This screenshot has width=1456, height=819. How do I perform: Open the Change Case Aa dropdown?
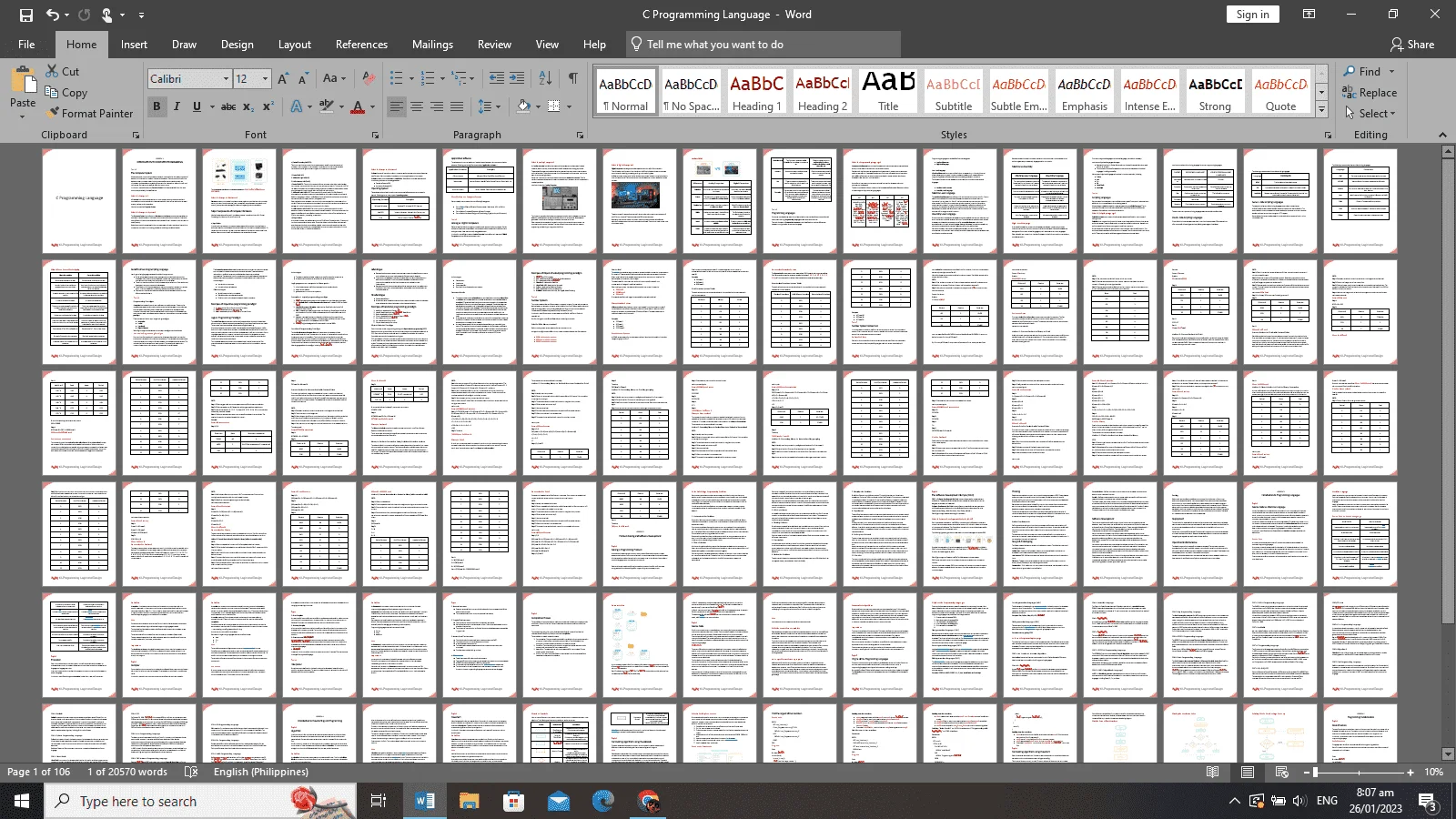click(x=334, y=79)
